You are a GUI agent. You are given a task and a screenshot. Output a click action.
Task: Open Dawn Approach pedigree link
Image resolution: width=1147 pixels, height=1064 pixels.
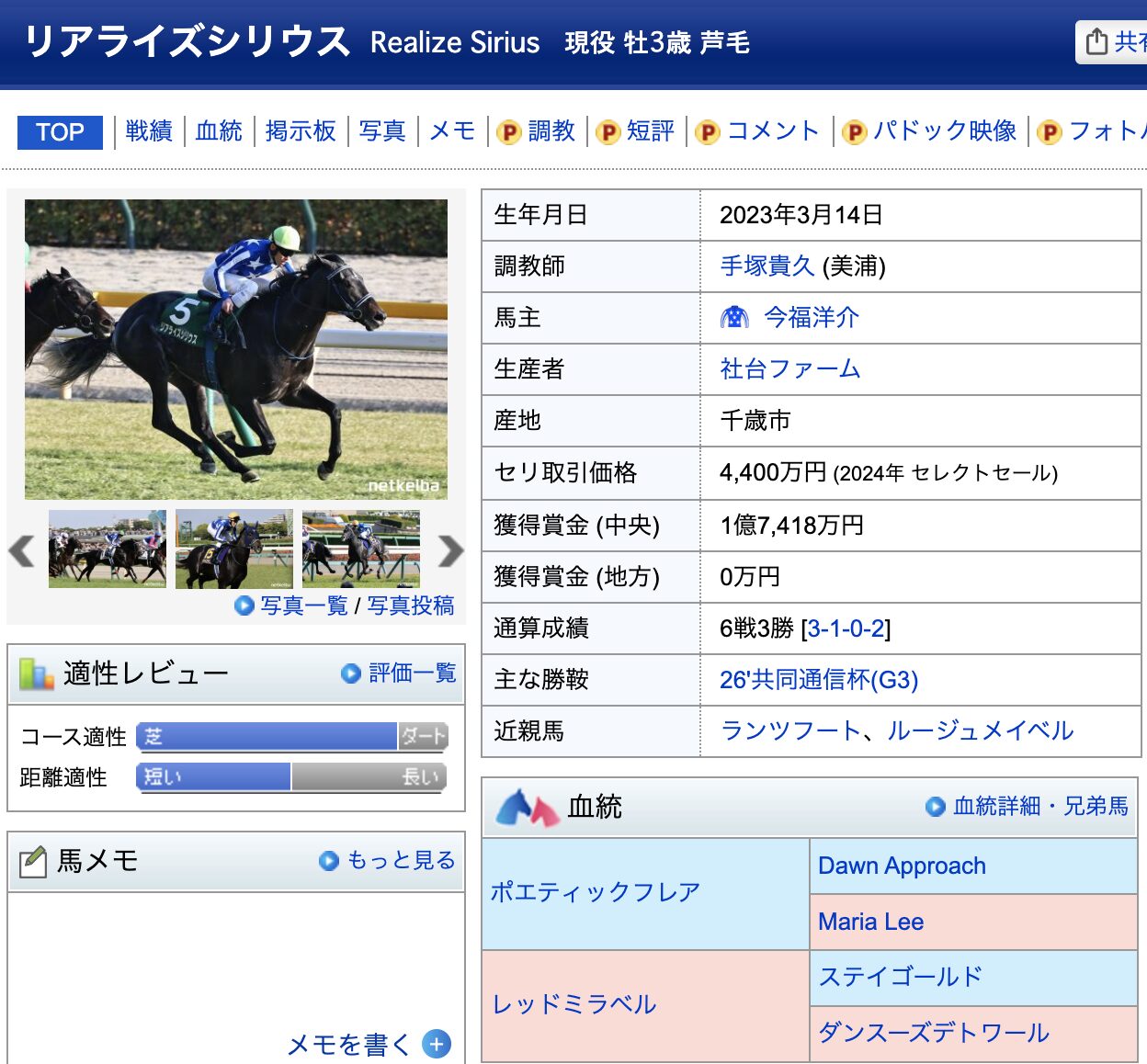(902, 866)
